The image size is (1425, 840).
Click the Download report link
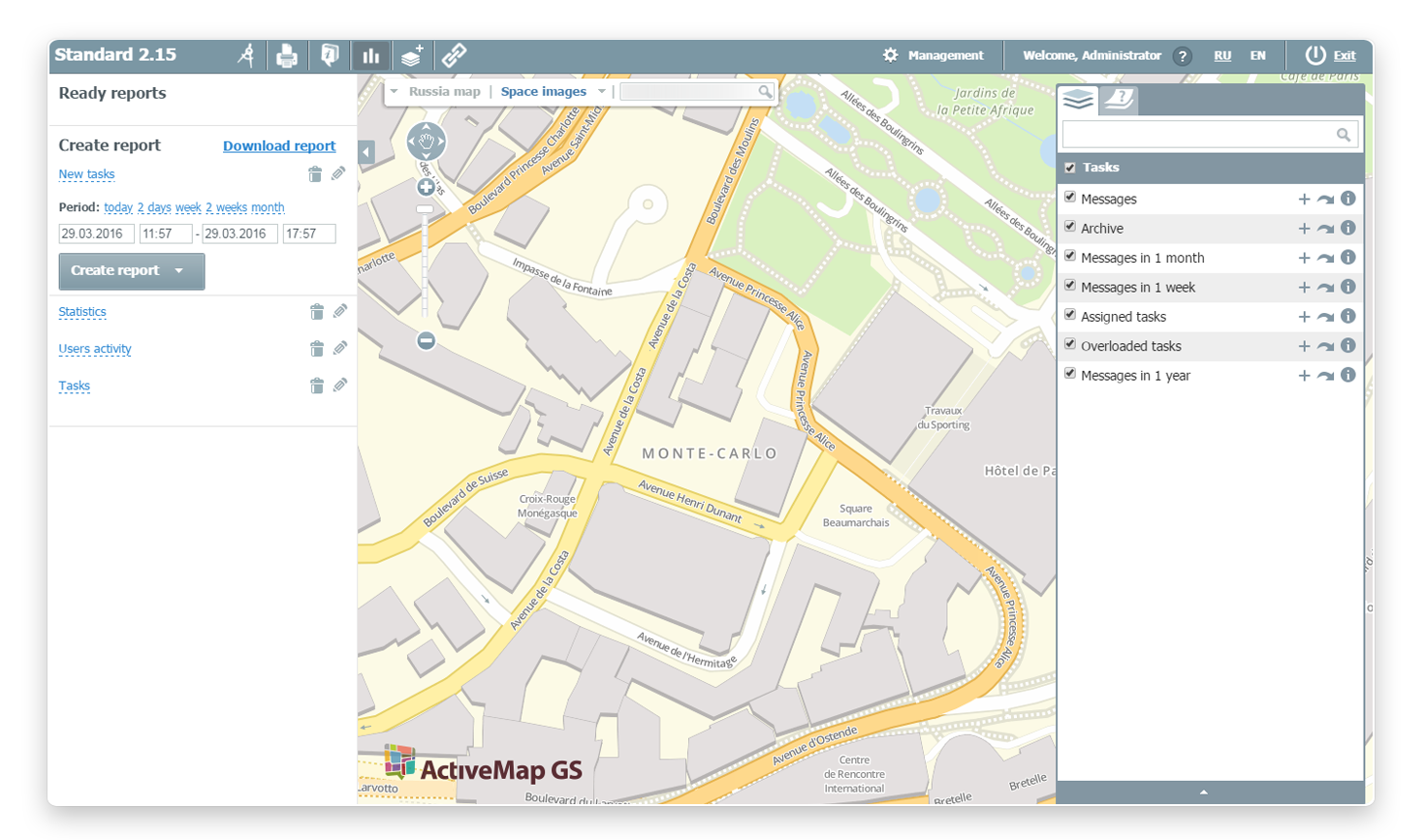279,146
